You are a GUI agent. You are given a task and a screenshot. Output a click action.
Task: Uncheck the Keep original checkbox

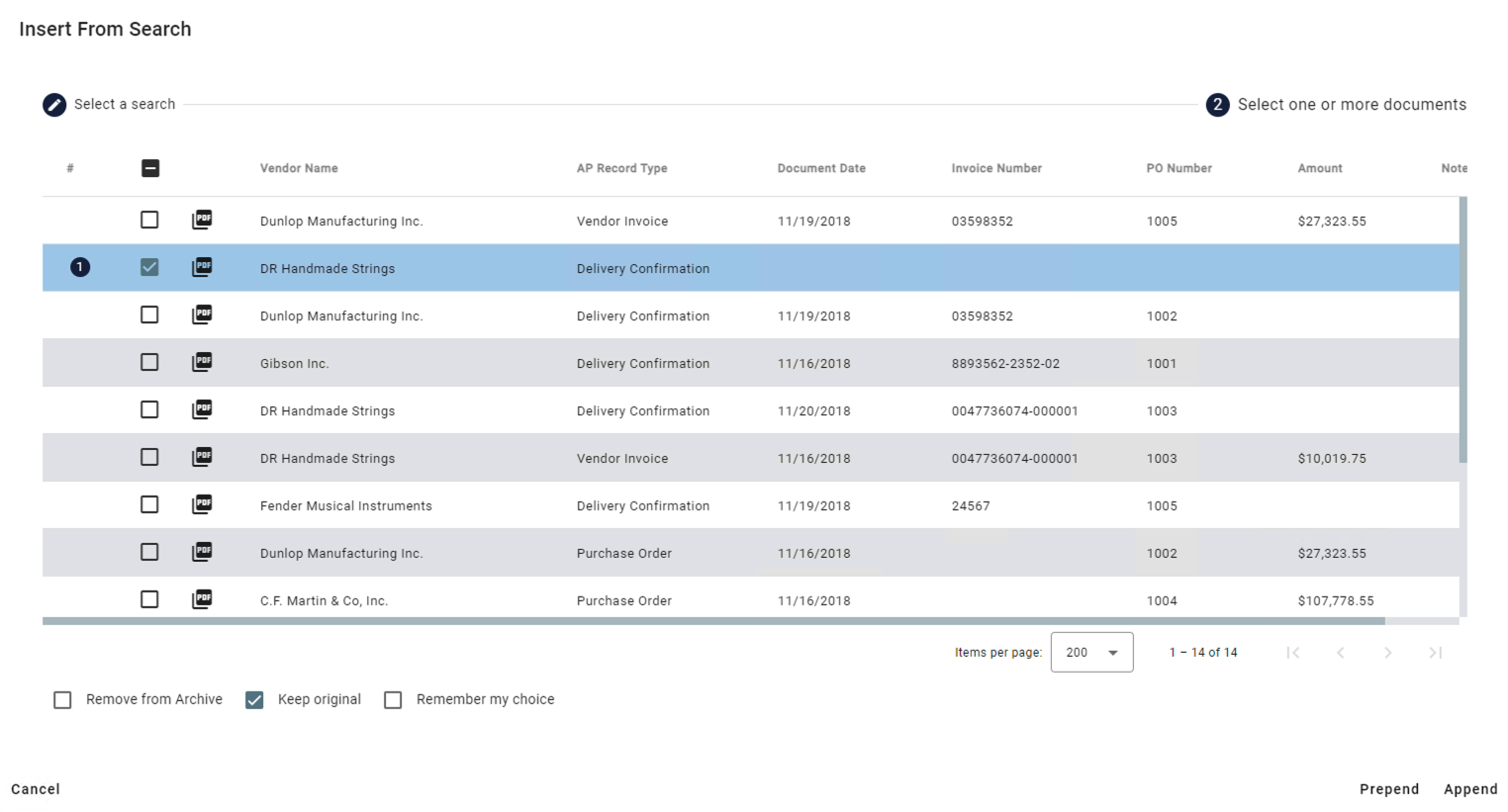coord(254,699)
